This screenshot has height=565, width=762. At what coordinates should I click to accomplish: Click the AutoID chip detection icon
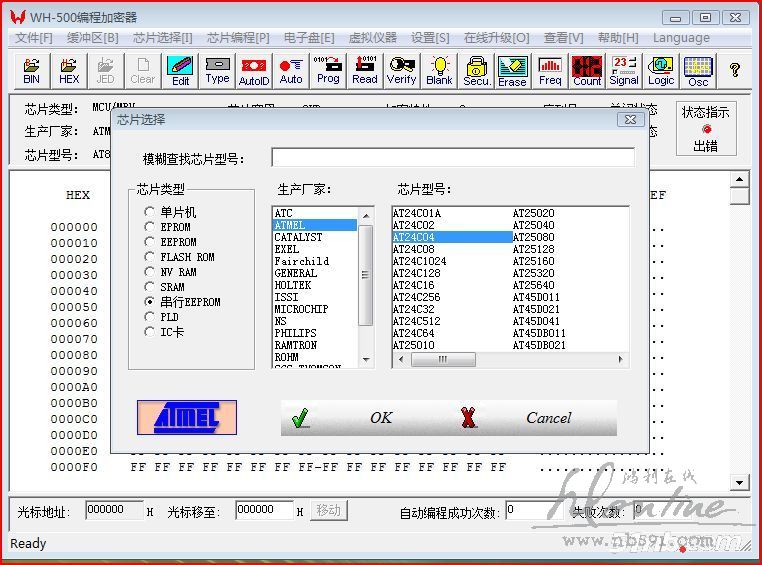254,70
